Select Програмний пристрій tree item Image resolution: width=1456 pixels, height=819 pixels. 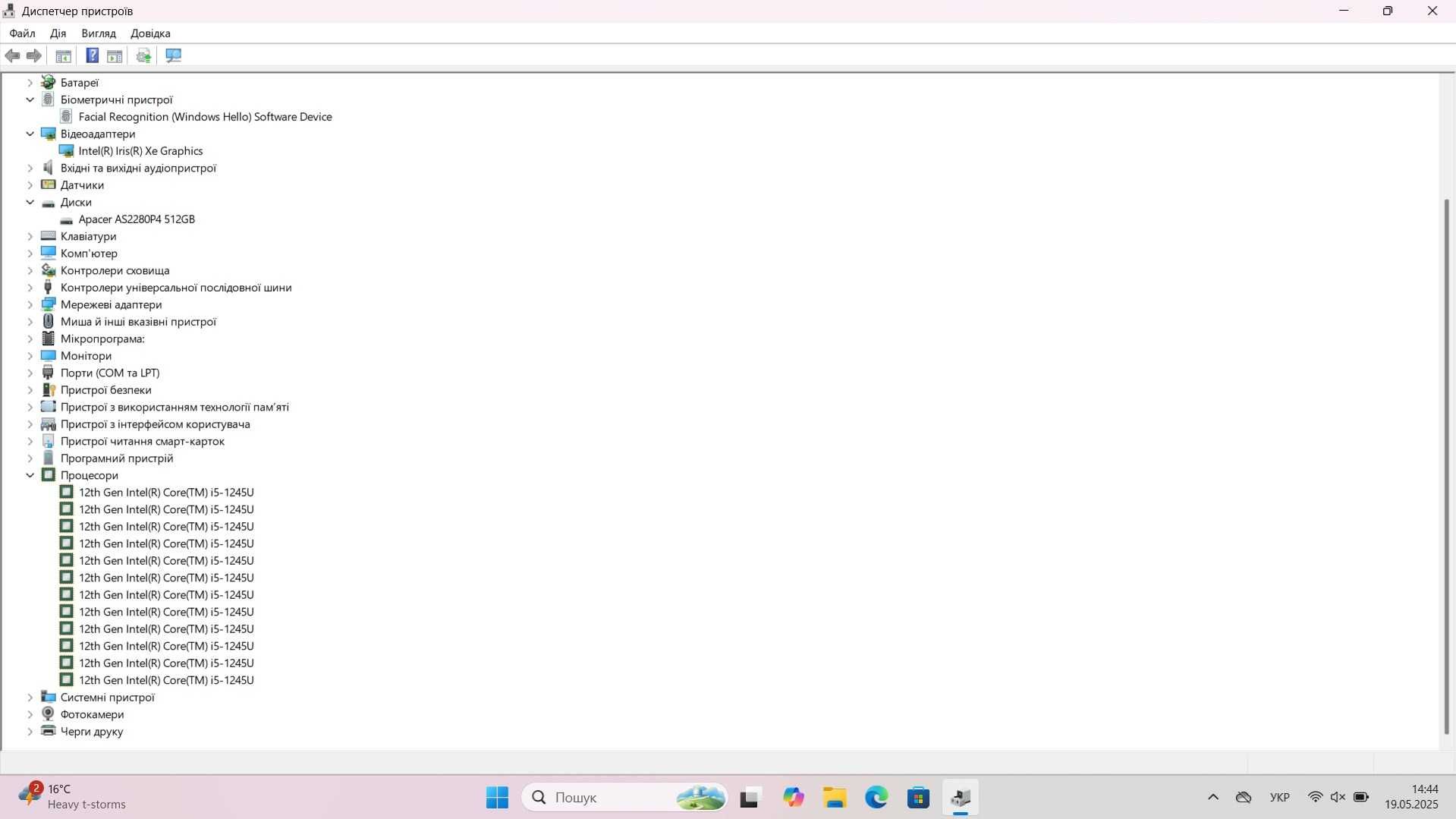(117, 458)
